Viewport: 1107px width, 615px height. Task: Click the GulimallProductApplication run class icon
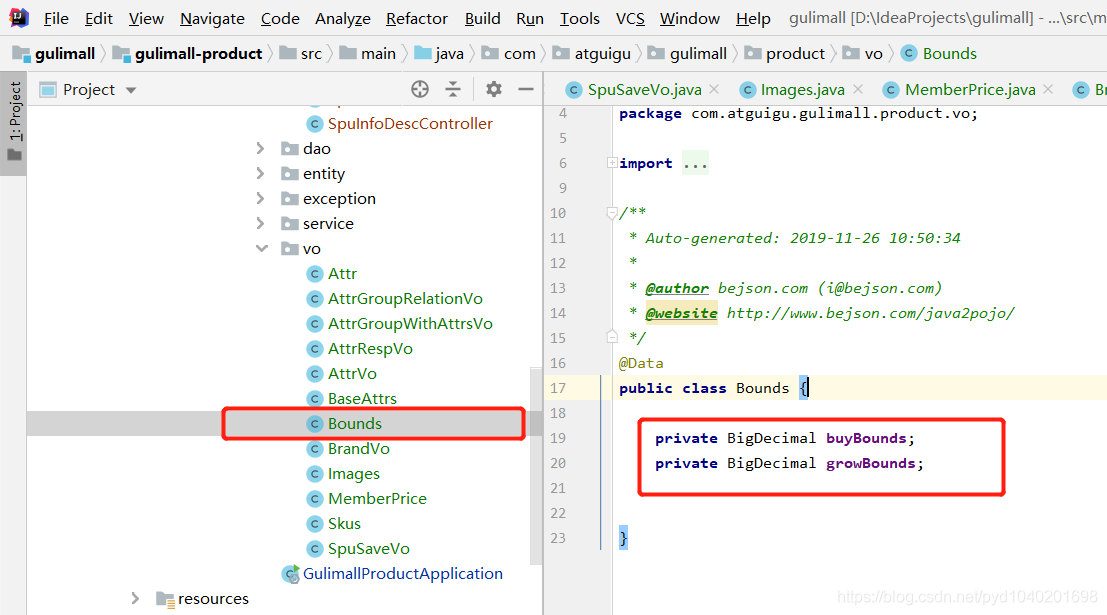[x=290, y=574]
